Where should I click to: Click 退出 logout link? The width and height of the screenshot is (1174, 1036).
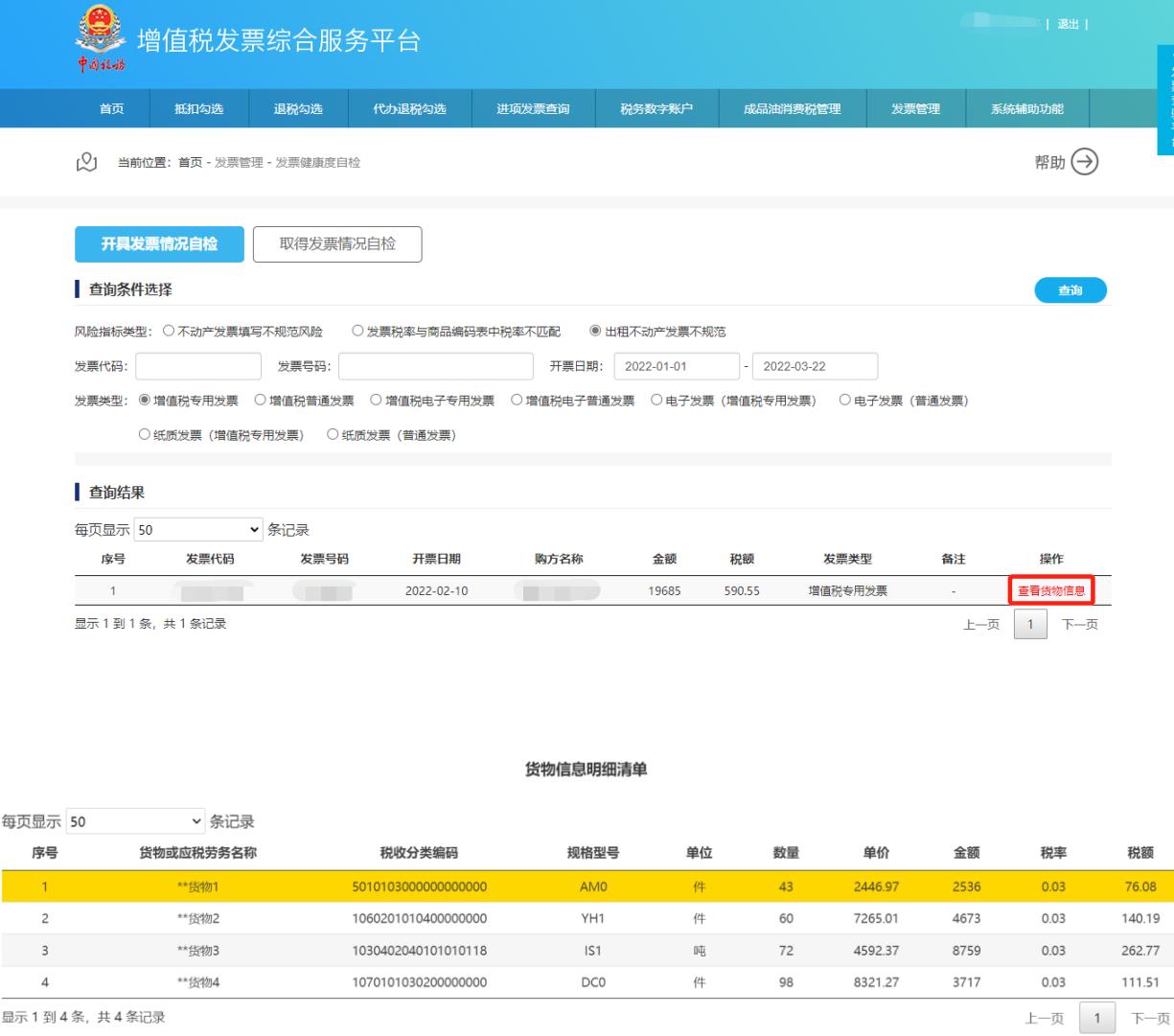(1068, 24)
